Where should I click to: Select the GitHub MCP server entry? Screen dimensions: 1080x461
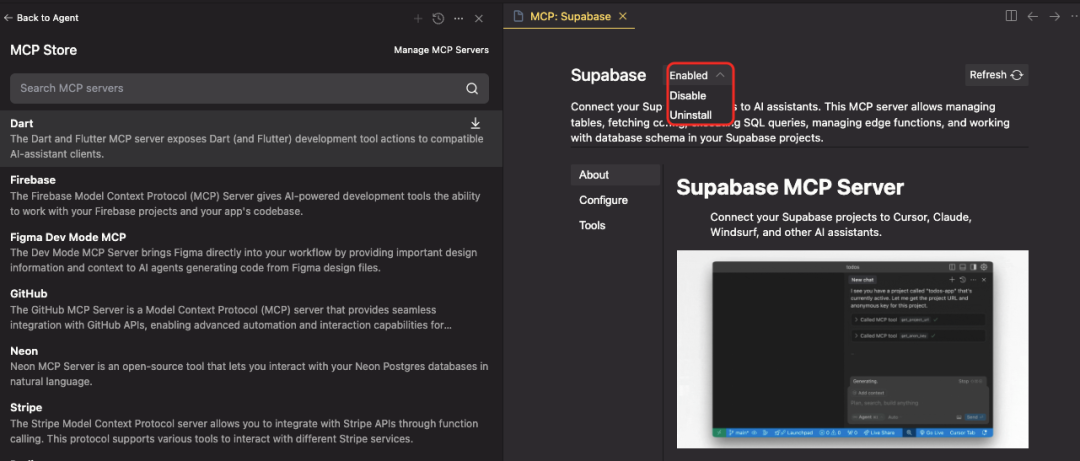(x=251, y=309)
